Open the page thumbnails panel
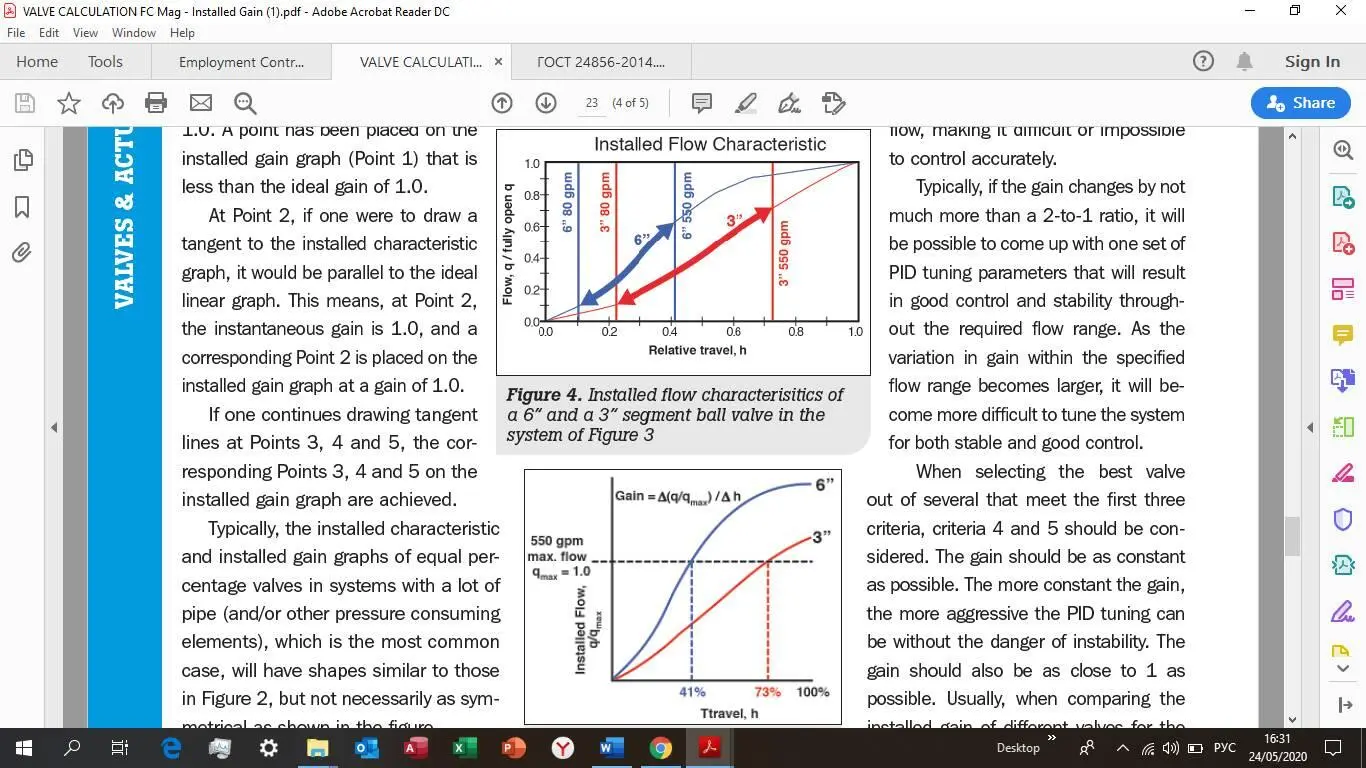 point(22,160)
